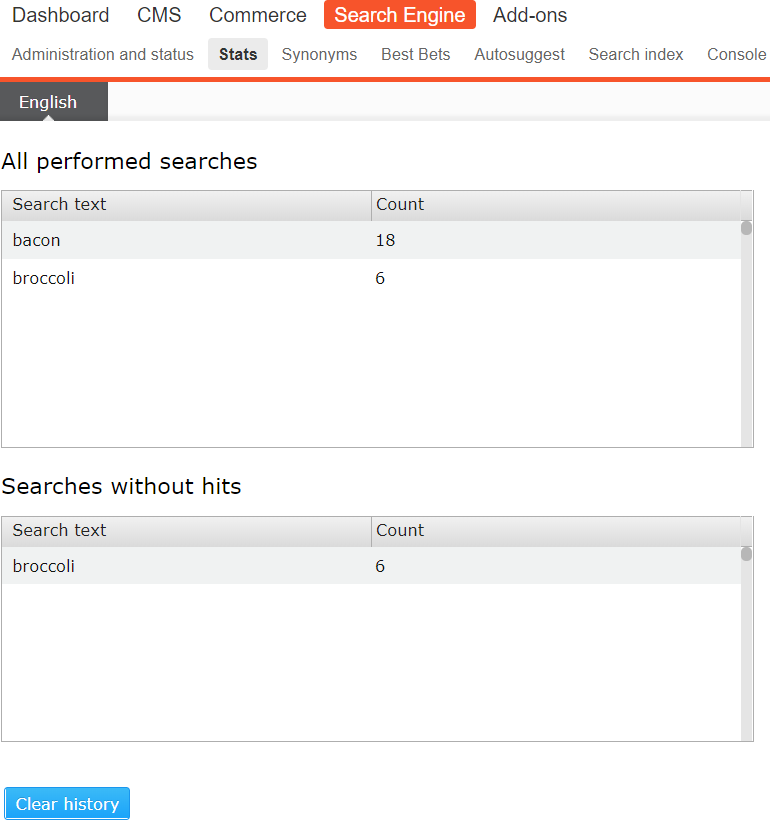Open the Dashboard menu
Viewport: 770px width, 830px height.
(x=60, y=15)
